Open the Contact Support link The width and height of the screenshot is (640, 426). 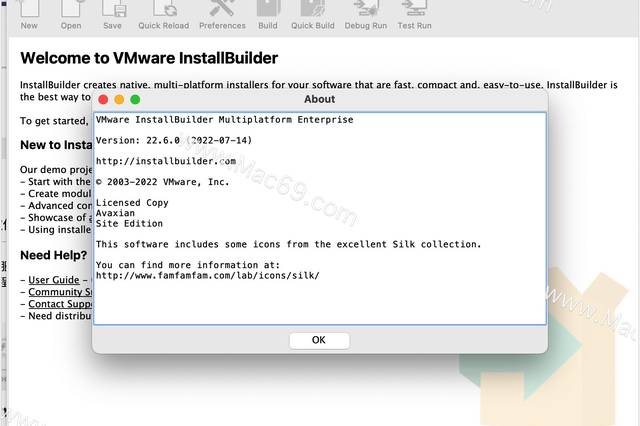pos(60,304)
